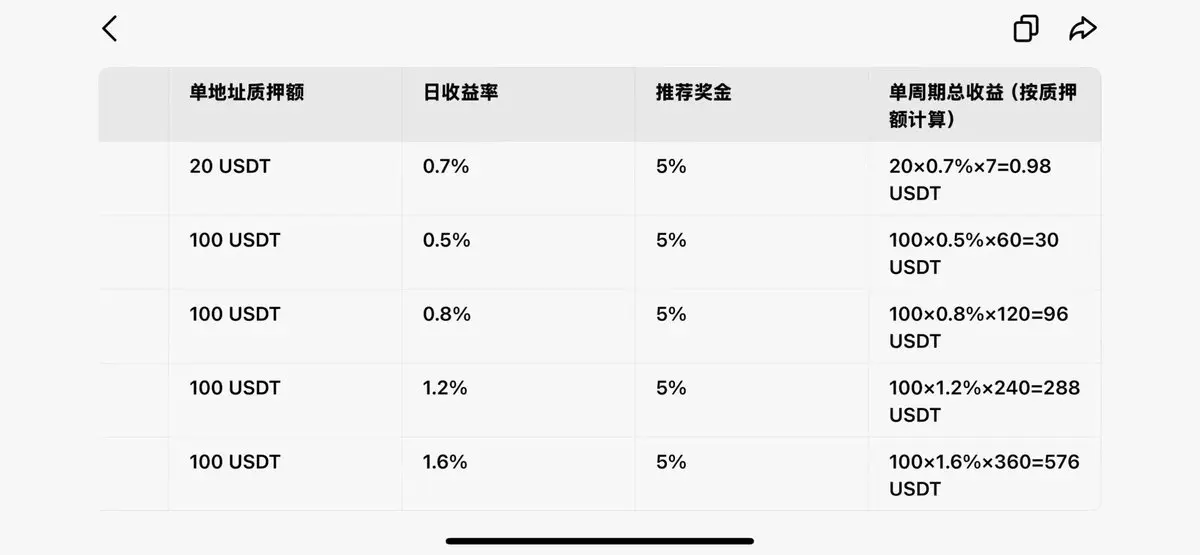Click the 100×0.8%×120=96 USDT cell
The width and height of the screenshot is (1200, 555).
click(979, 328)
